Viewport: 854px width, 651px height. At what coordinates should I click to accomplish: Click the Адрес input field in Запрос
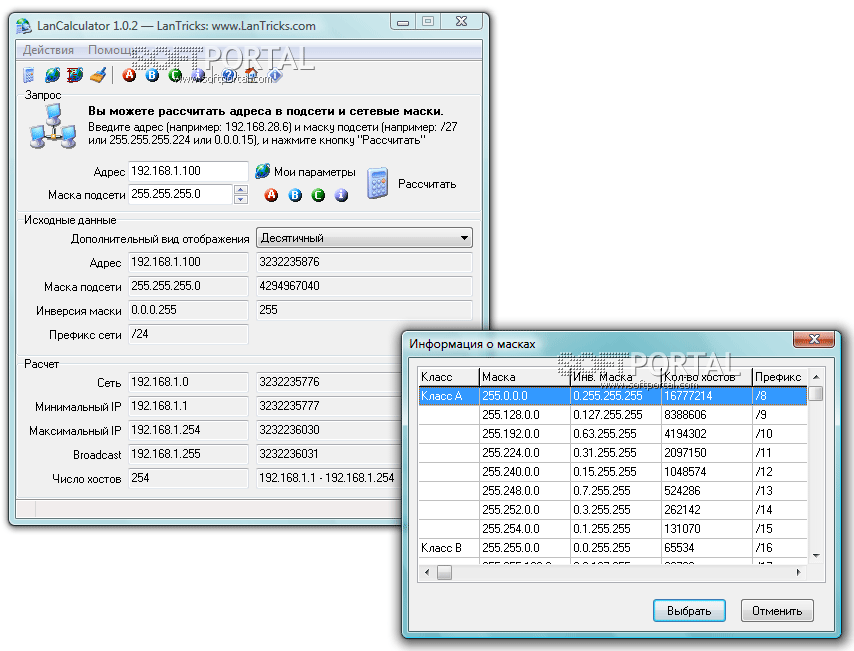click(x=188, y=171)
